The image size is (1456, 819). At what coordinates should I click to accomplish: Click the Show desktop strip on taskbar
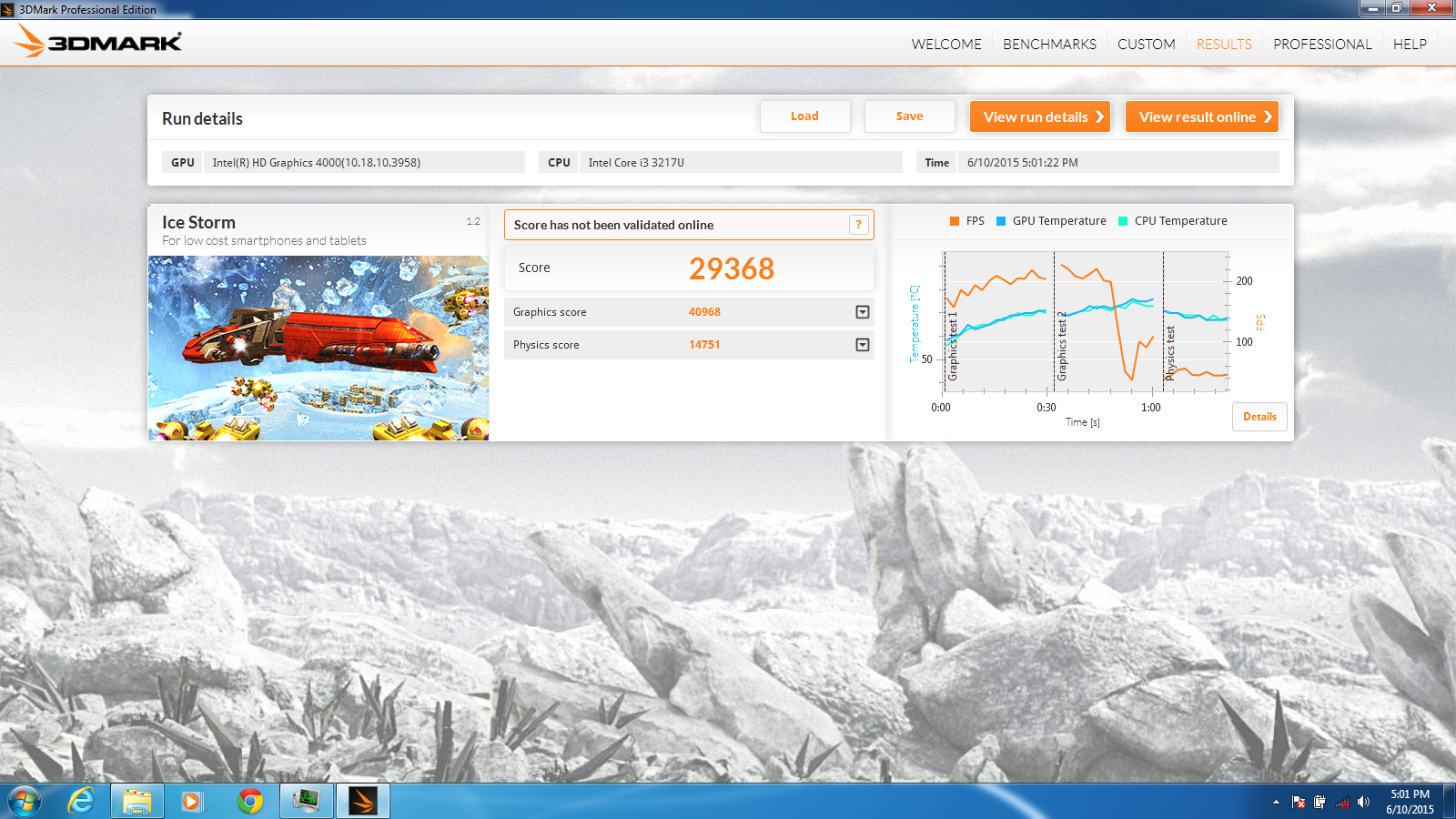click(x=1450, y=802)
